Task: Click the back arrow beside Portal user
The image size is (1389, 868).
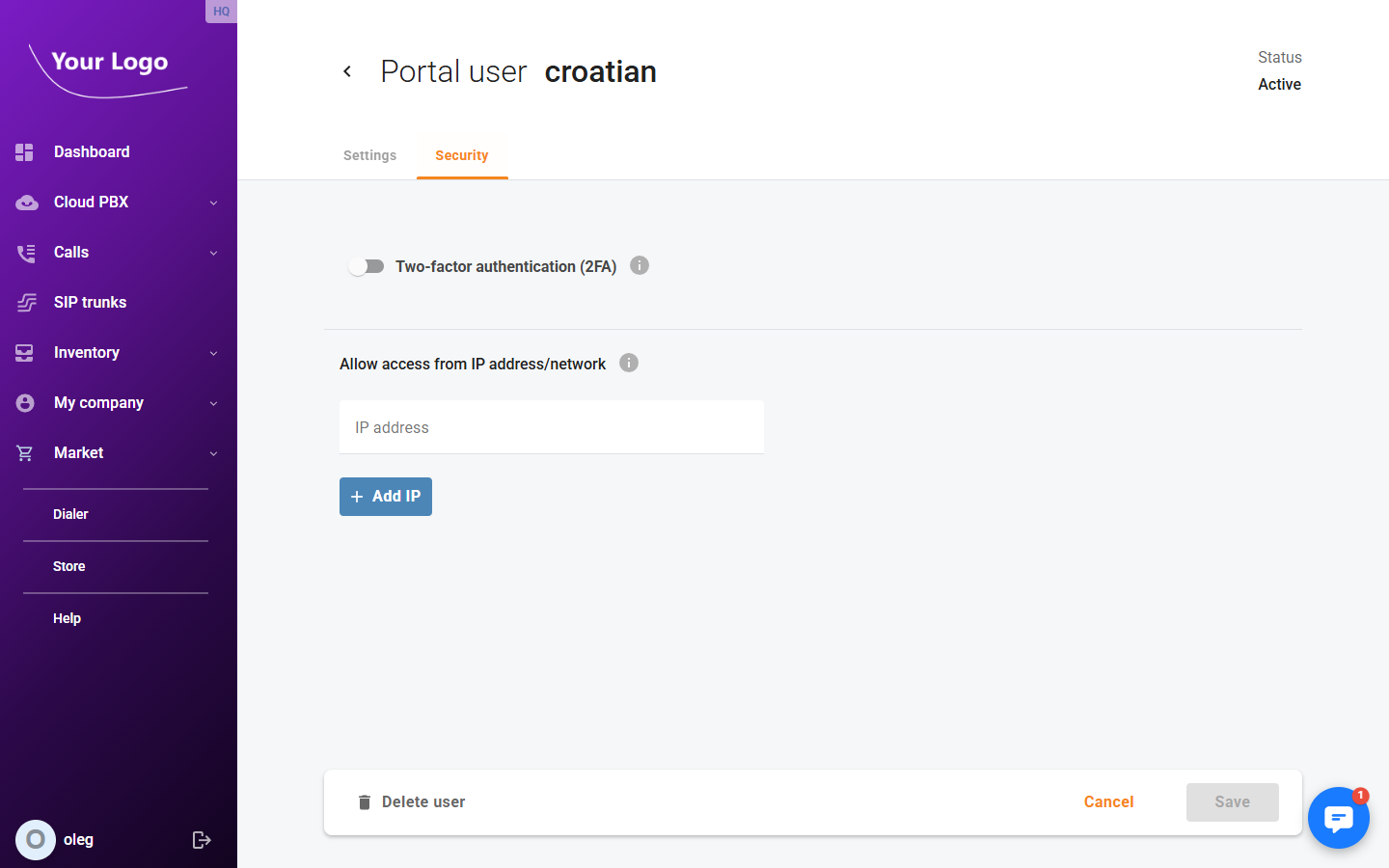Action: point(347,71)
